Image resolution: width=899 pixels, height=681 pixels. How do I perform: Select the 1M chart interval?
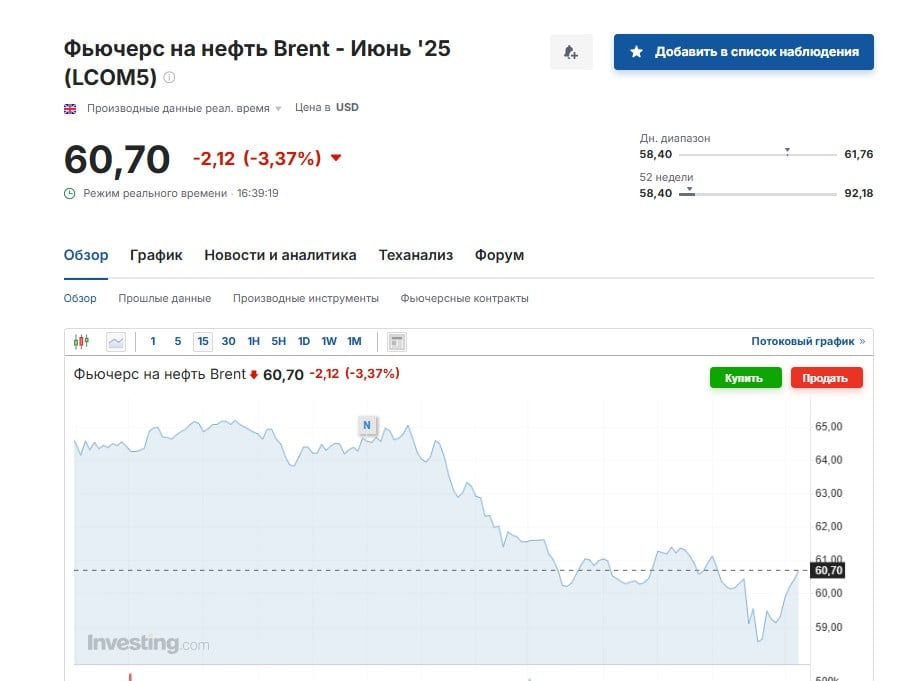(x=354, y=342)
